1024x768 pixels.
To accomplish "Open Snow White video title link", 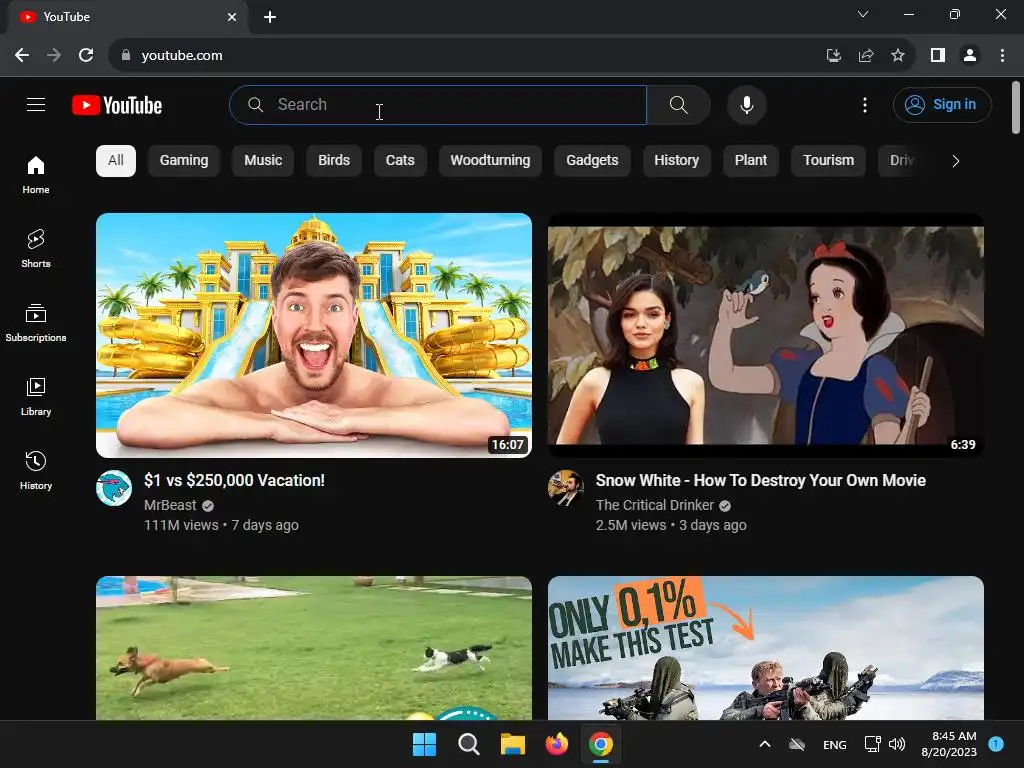I will click(761, 481).
